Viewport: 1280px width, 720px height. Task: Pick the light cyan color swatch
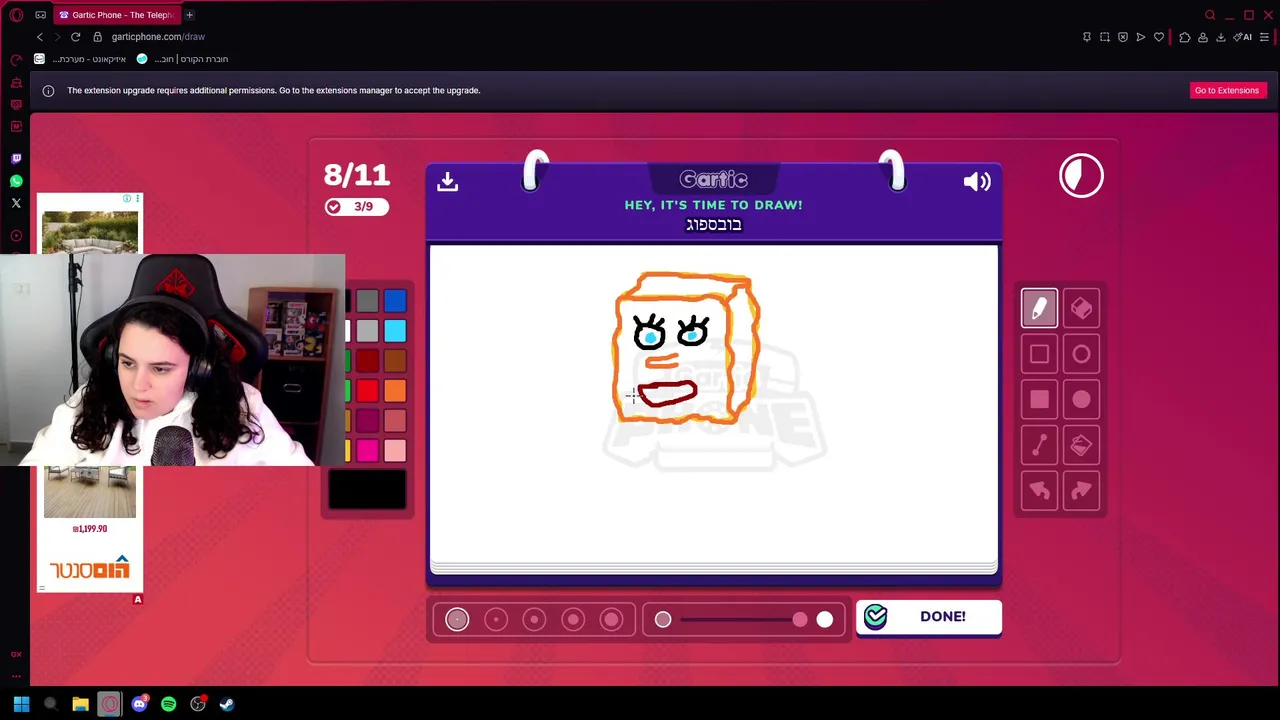[395, 331]
